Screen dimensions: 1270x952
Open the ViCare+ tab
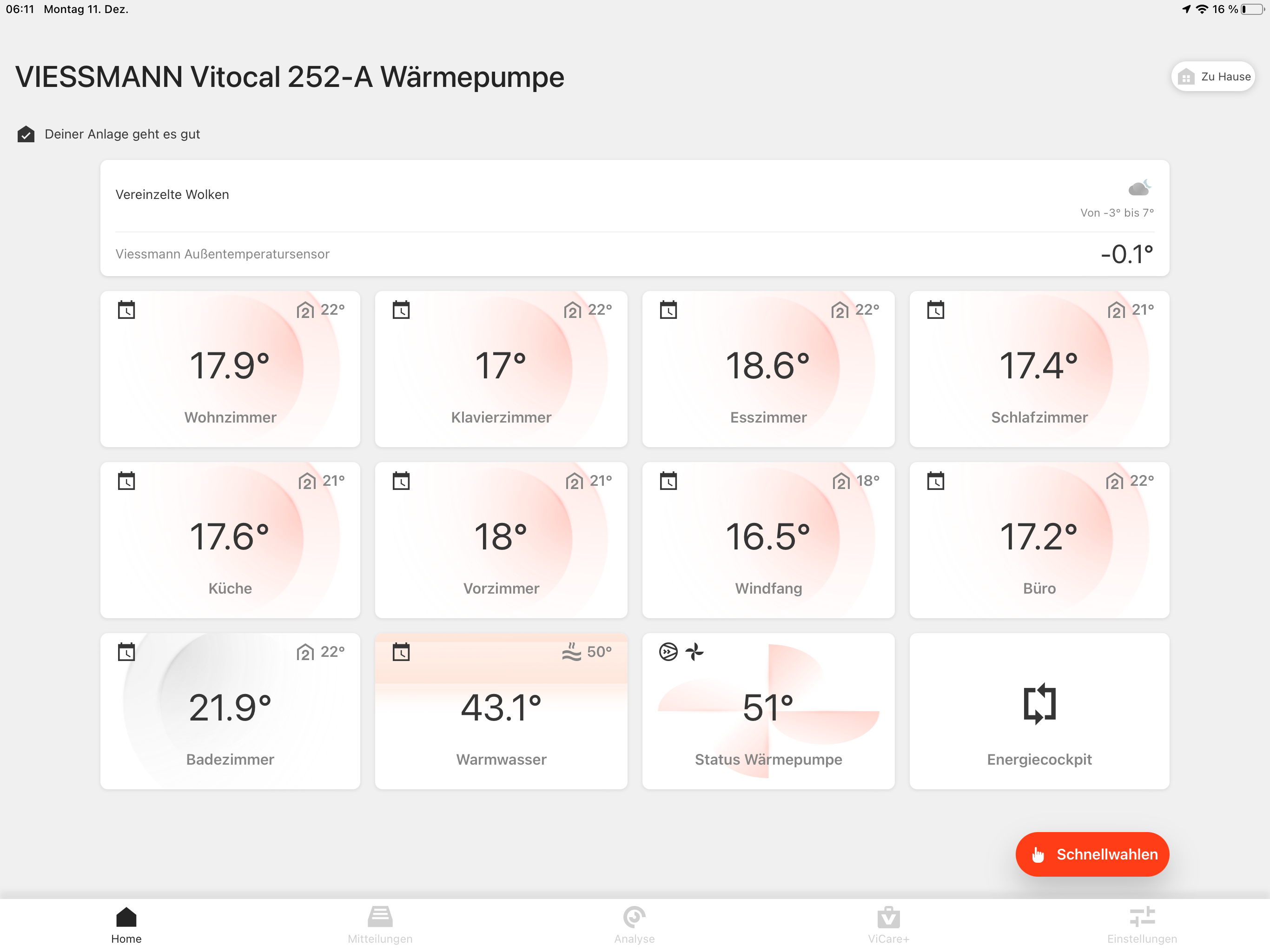pyautogui.click(x=888, y=924)
